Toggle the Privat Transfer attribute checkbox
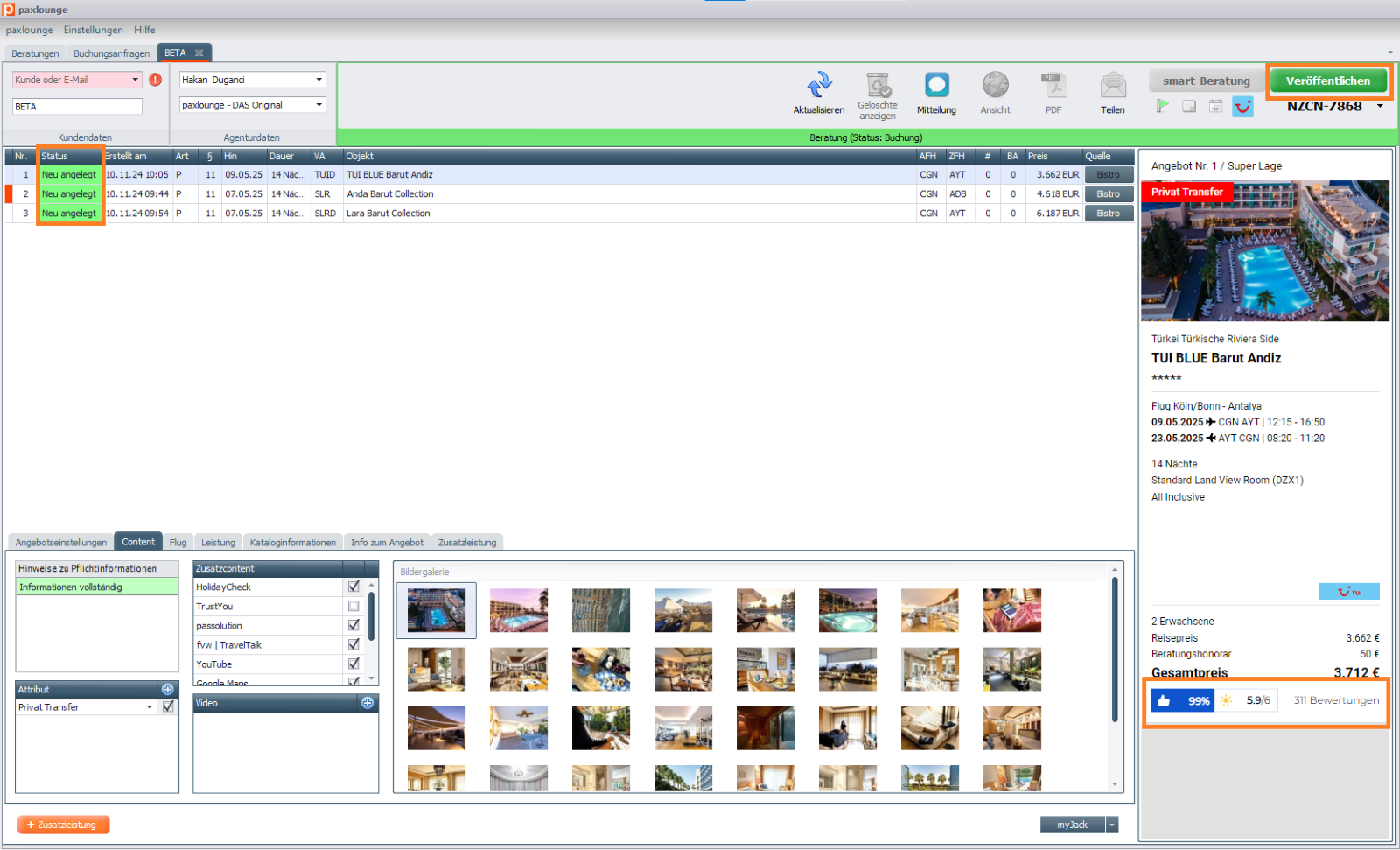This screenshot has width=1400, height=850. [x=168, y=706]
